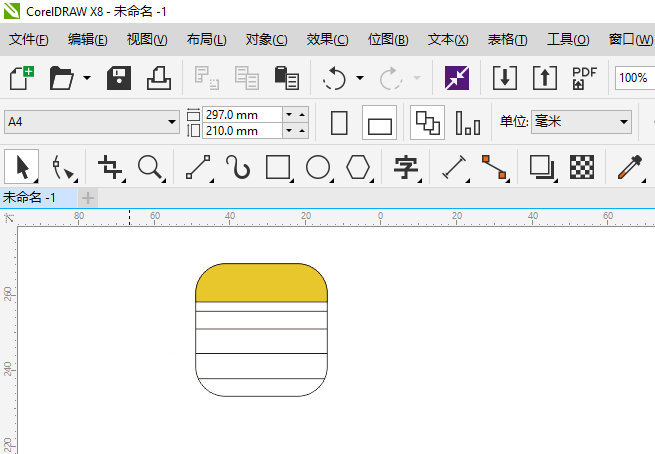This screenshot has width=655, height=454.
Task: Switch to landscape orientation
Action: pos(379,122)
